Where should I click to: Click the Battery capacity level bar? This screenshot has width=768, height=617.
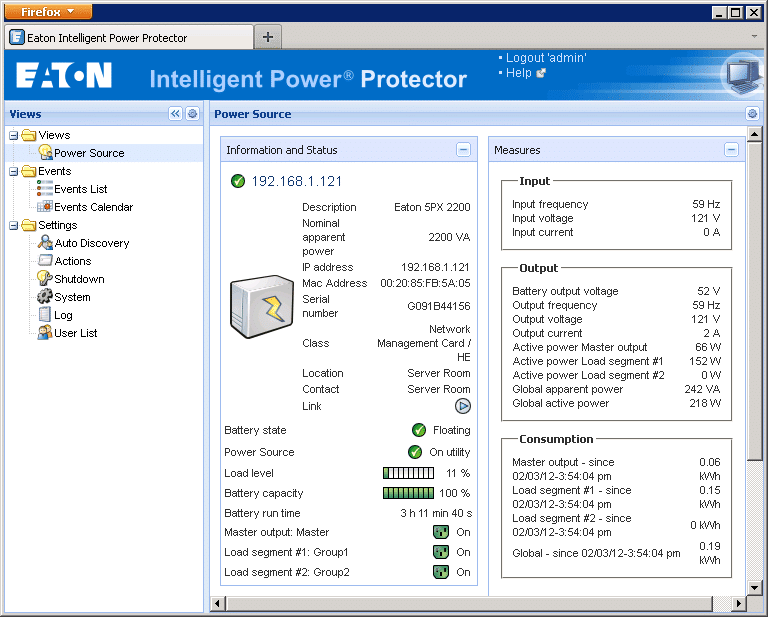point(408,493)
